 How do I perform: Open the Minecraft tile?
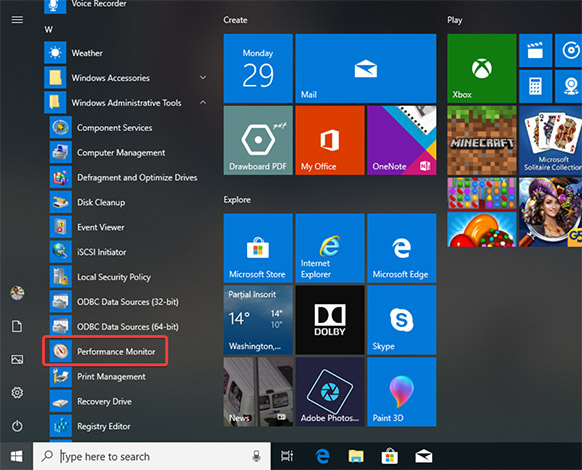[x=482, y=140]
